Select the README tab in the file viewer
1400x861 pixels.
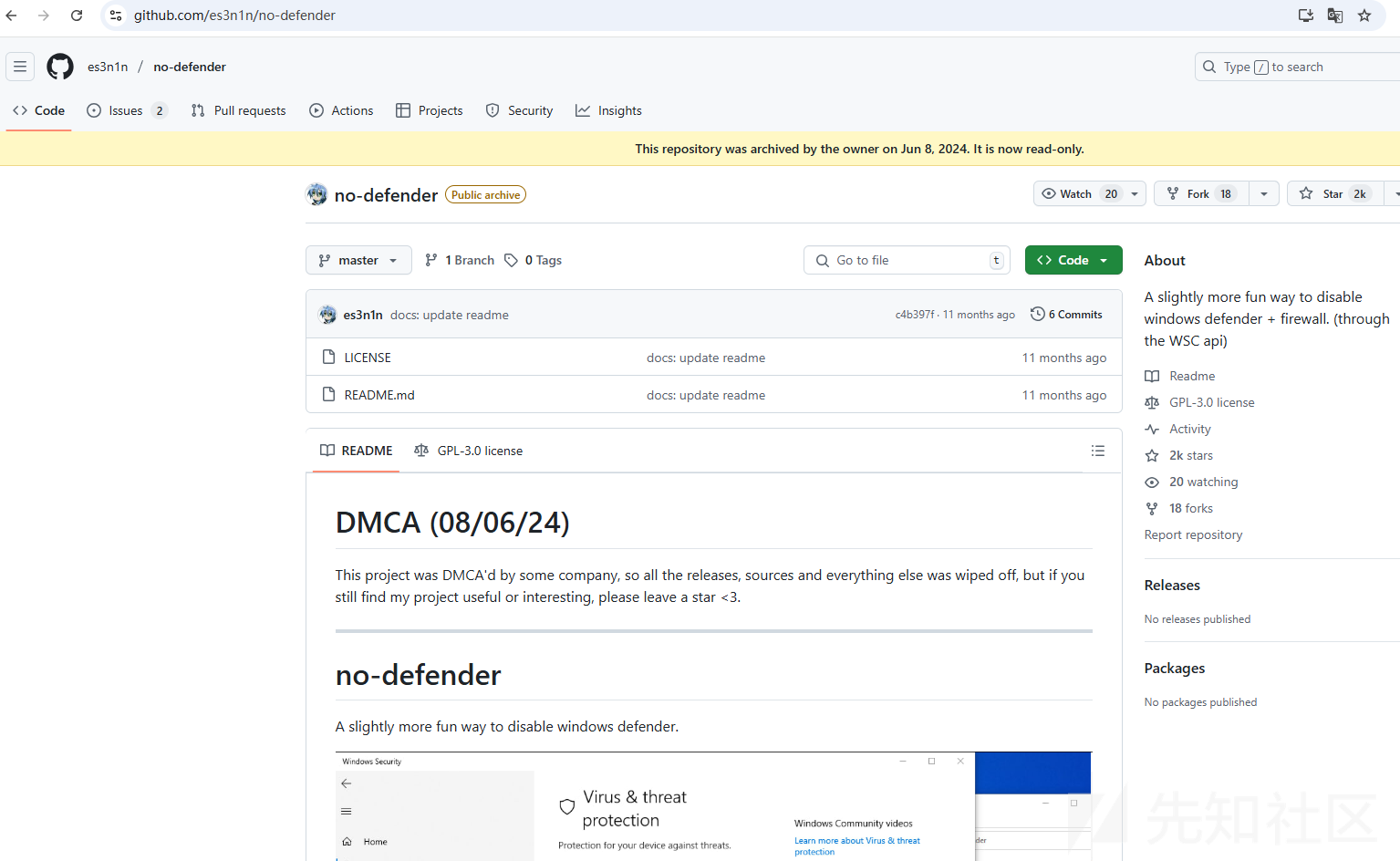356,451
